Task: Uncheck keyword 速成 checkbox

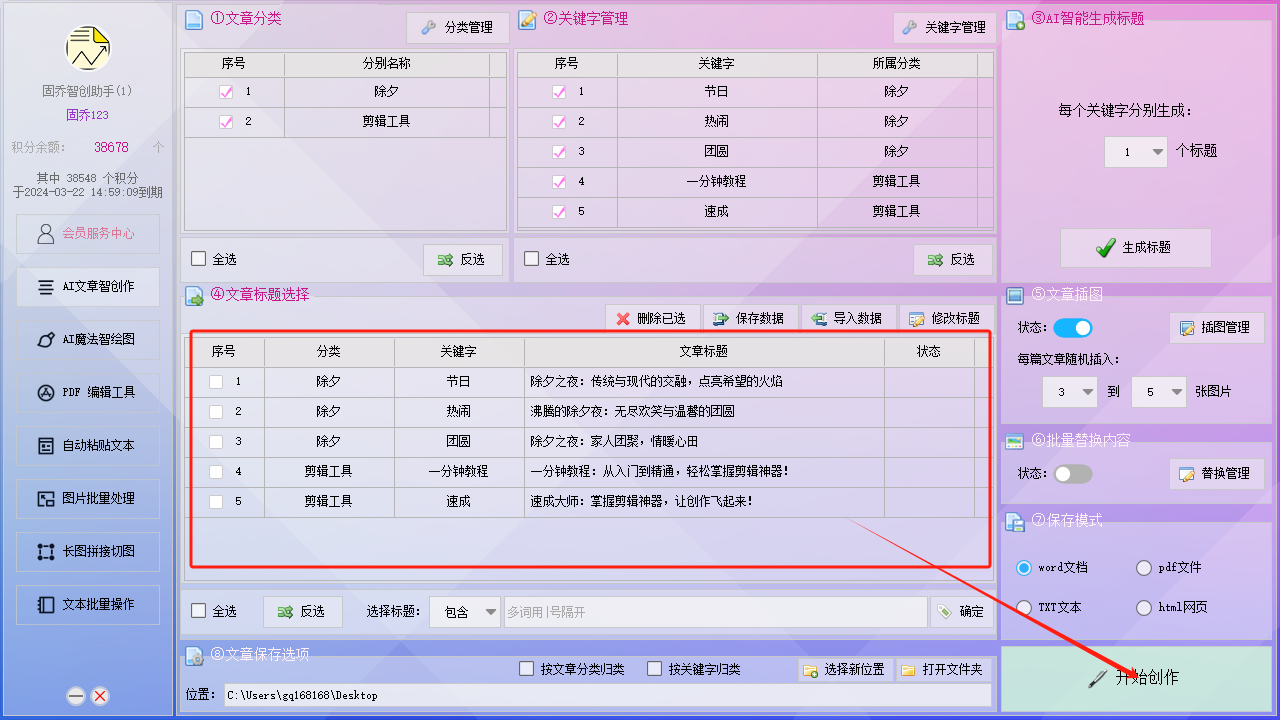Action: click(x=559, y=211)
